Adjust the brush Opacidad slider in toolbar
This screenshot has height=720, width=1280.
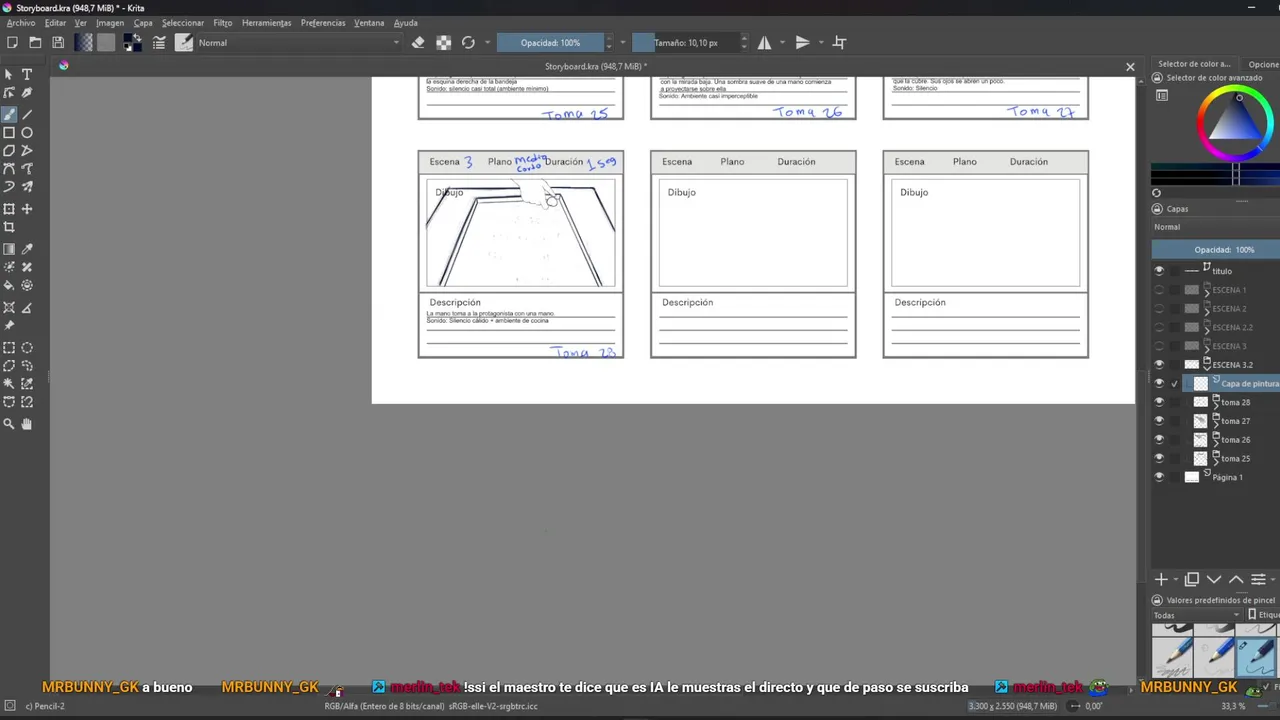550,43
